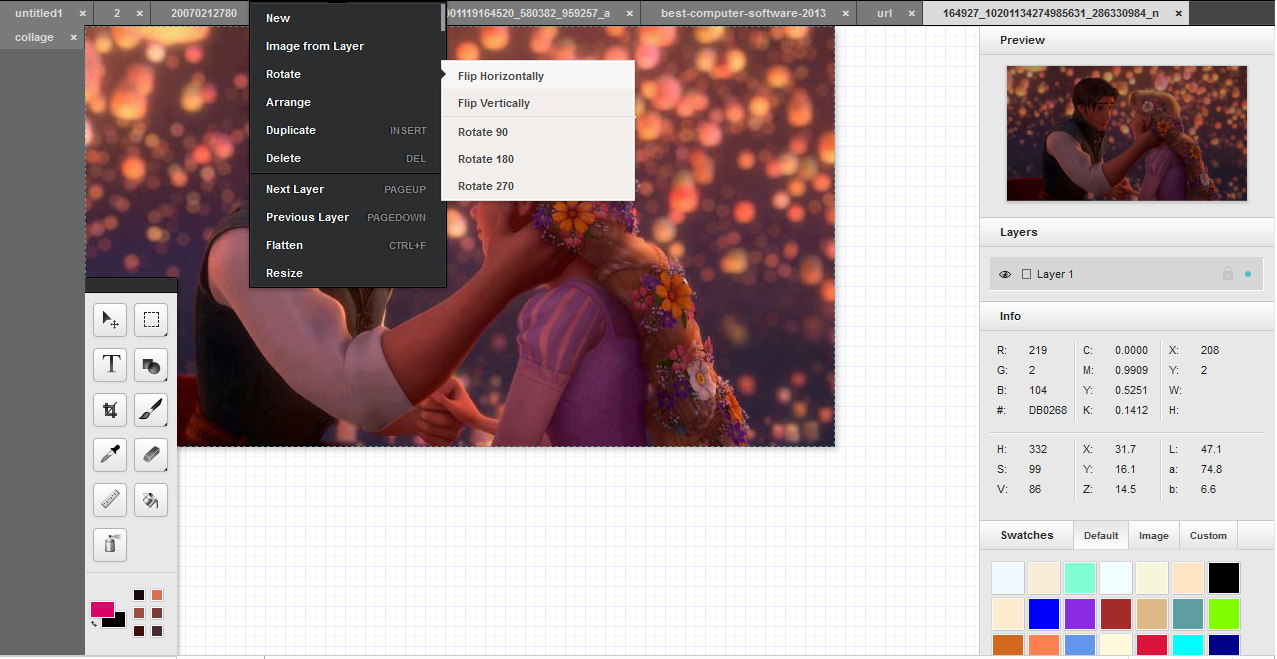
Task: Choose Next Layer
Action: tap(347, 189)
